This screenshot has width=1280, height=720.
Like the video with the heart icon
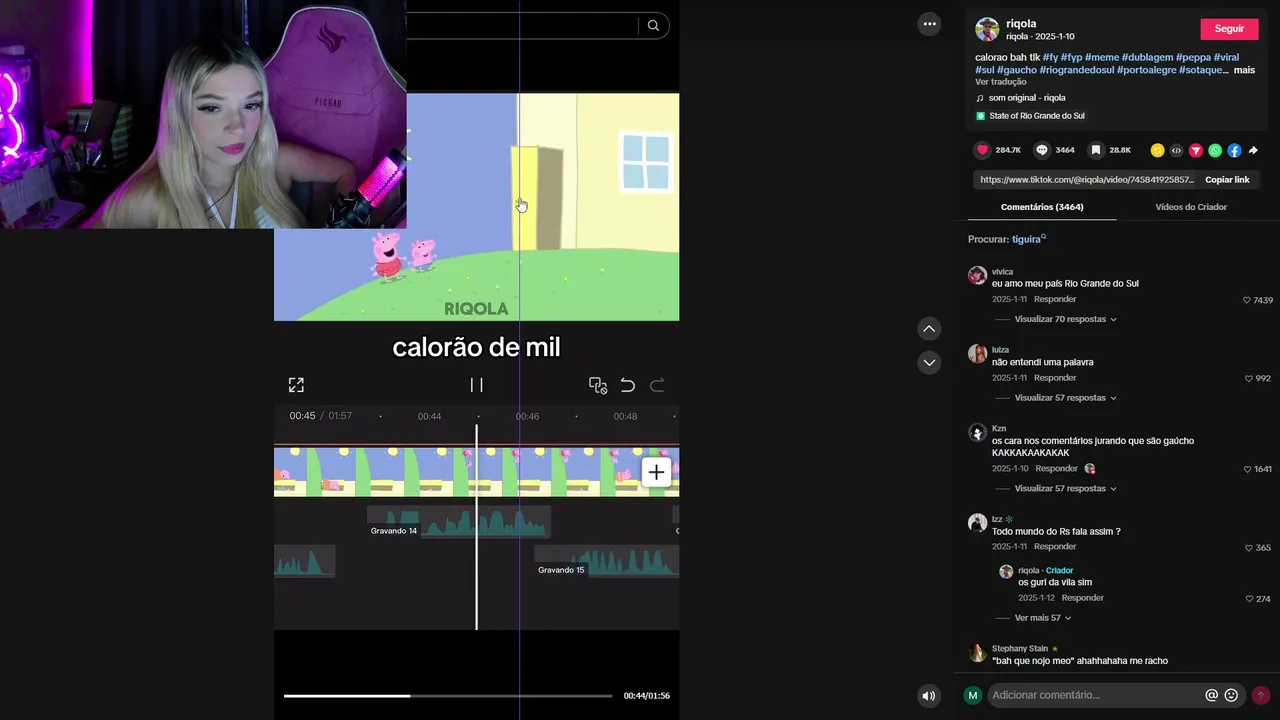point(982,150)
